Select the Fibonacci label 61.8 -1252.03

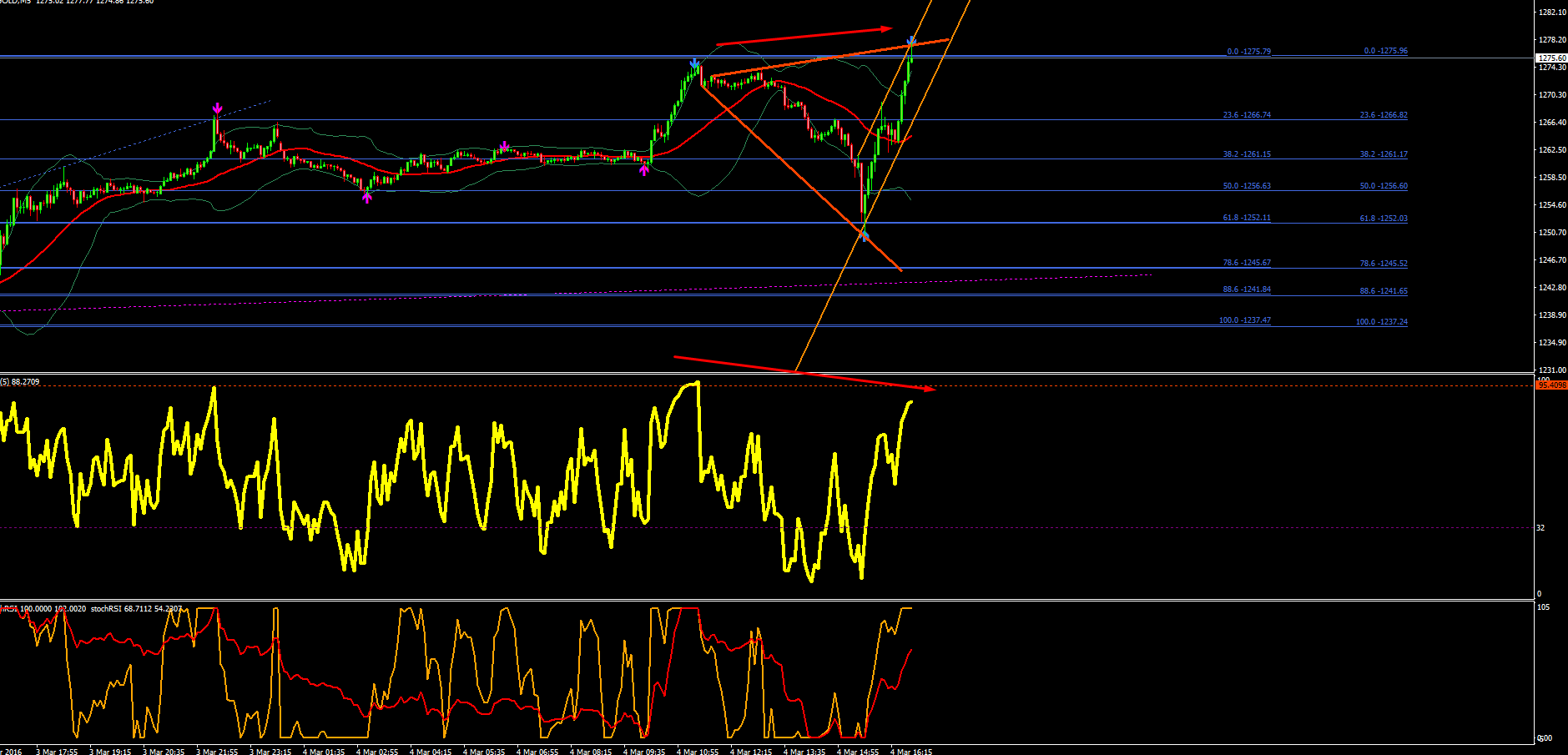pyautogui.click(x=1384, y=219)
